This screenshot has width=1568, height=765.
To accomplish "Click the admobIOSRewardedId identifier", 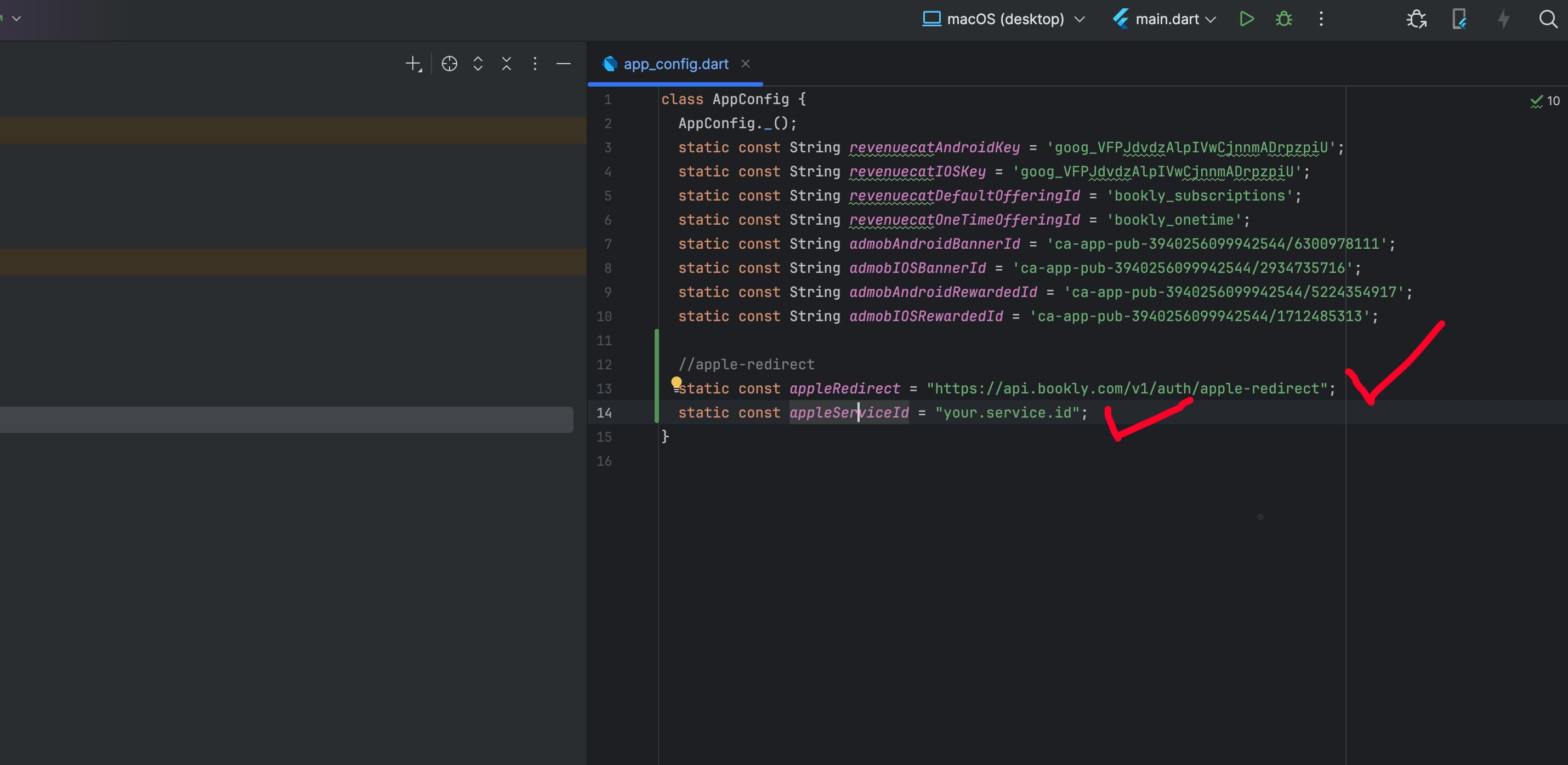I will 926,317.
